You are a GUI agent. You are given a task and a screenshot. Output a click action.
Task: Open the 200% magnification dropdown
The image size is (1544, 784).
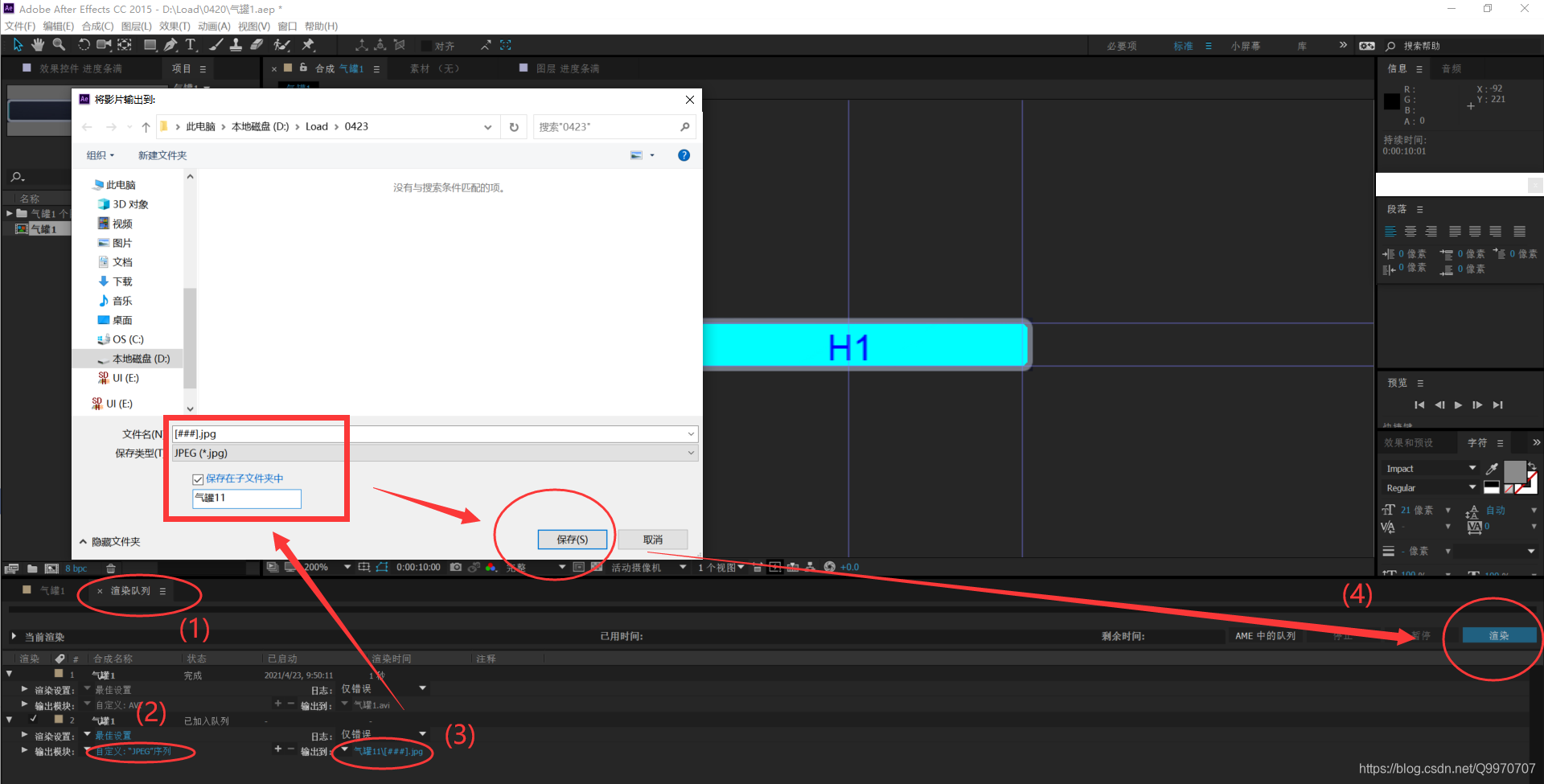pyautogui.click(x=326, y=567)
